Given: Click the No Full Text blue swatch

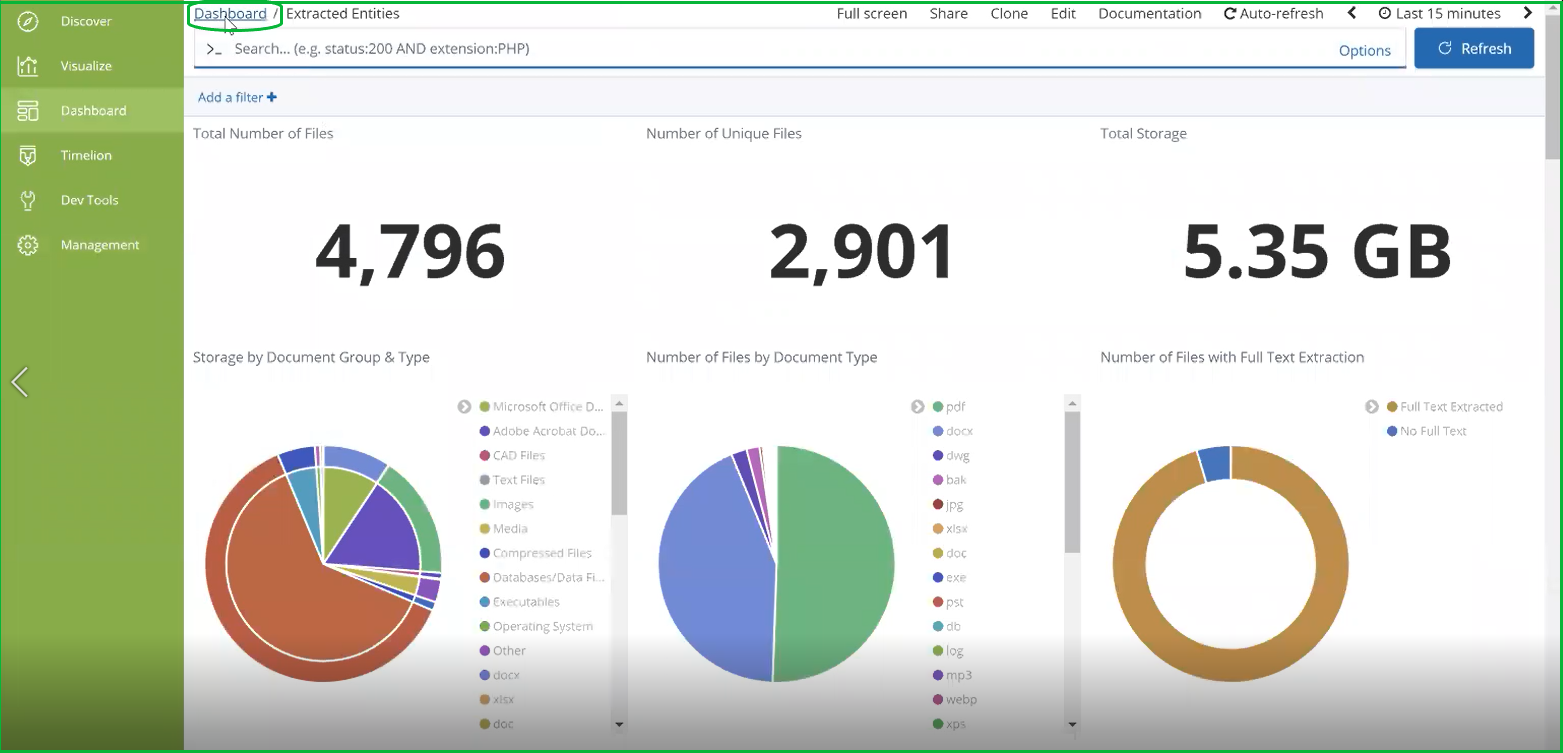Looking at the screenshot, I should (x=1392, y=432).
